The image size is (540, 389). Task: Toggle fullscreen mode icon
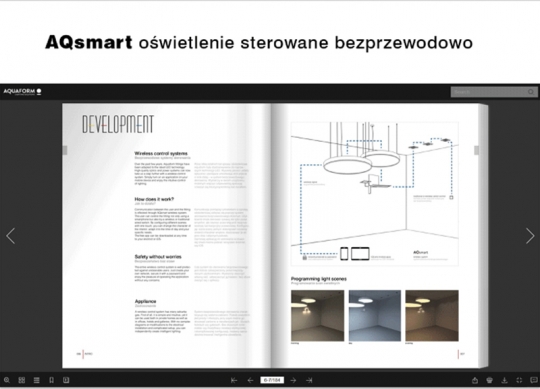point(519,380)
